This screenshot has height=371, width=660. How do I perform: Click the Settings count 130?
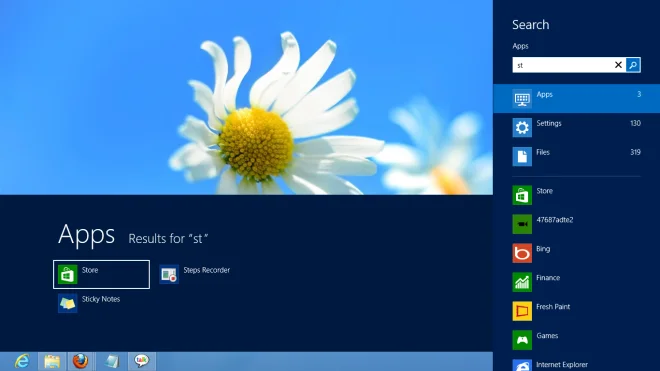pos(635,123)
